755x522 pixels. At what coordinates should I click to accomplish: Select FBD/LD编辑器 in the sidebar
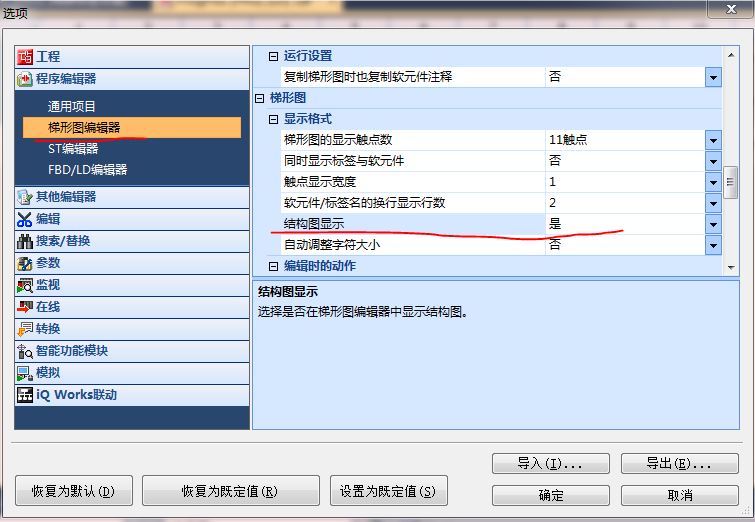pos(88,170)
